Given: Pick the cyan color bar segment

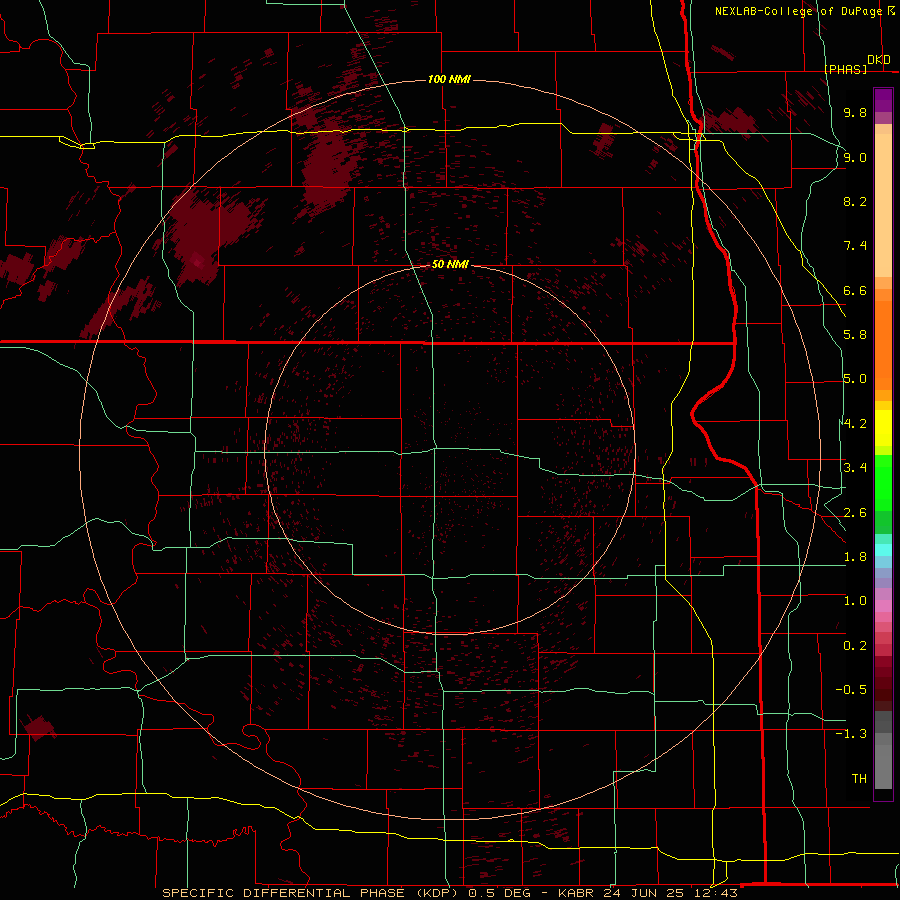Looking at the screenshot, I should tap(883, 550).
